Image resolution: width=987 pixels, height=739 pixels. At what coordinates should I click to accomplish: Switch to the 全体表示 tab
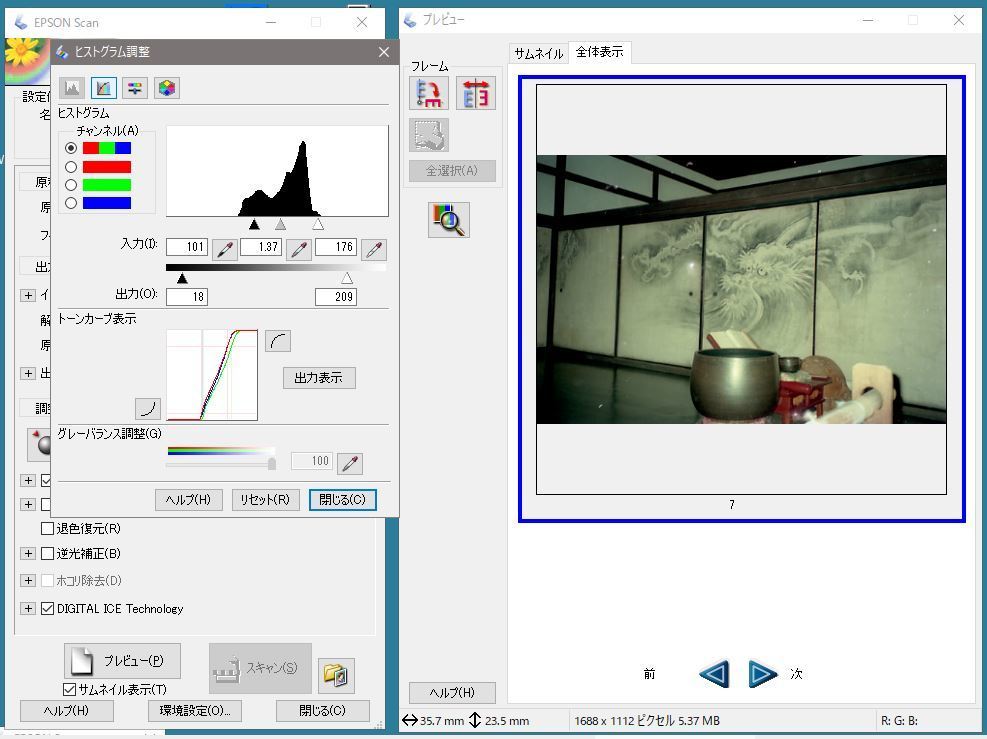coord(600,52)
